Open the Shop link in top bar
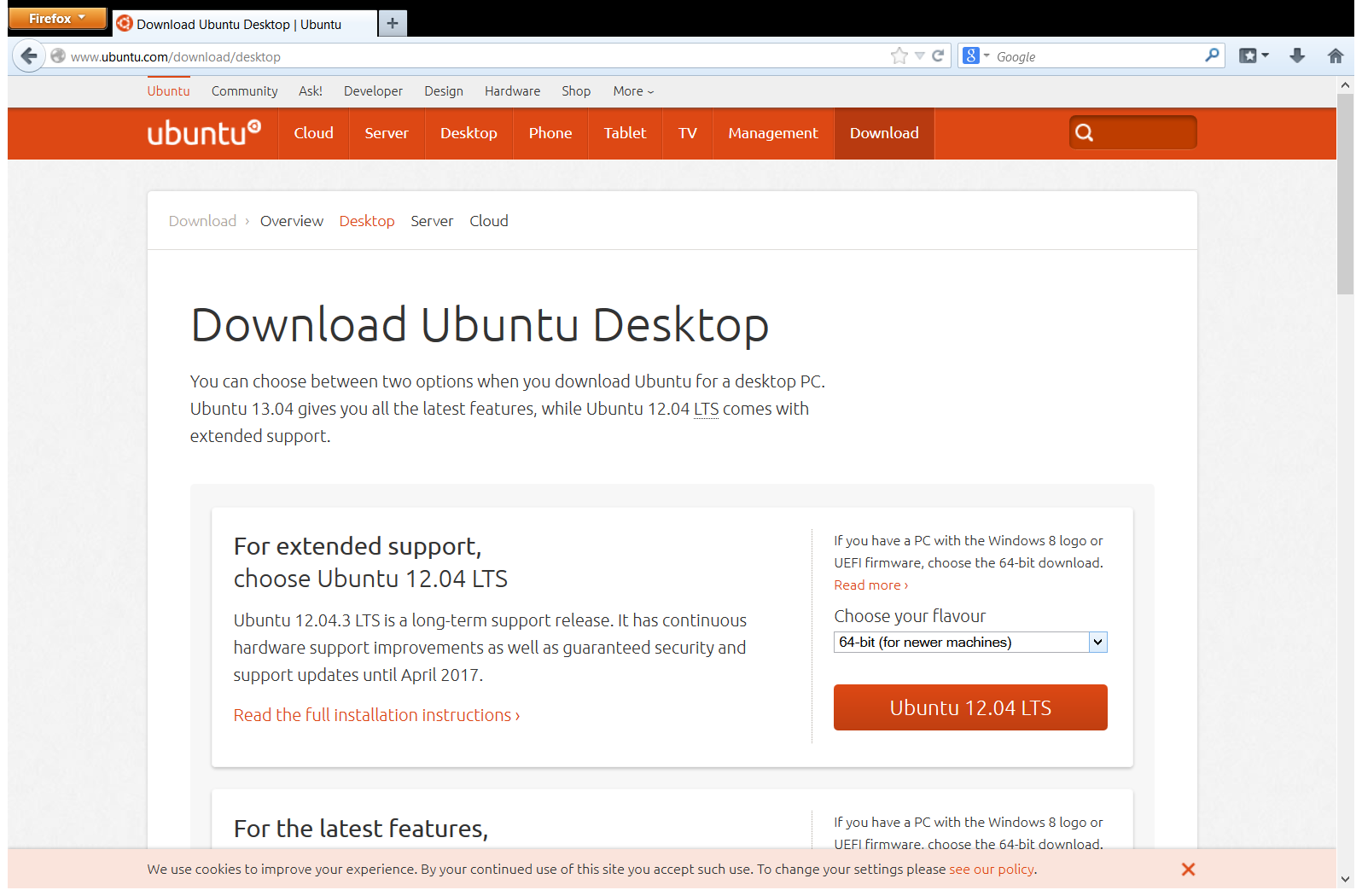1362x896 pixels. pos(576,91)
